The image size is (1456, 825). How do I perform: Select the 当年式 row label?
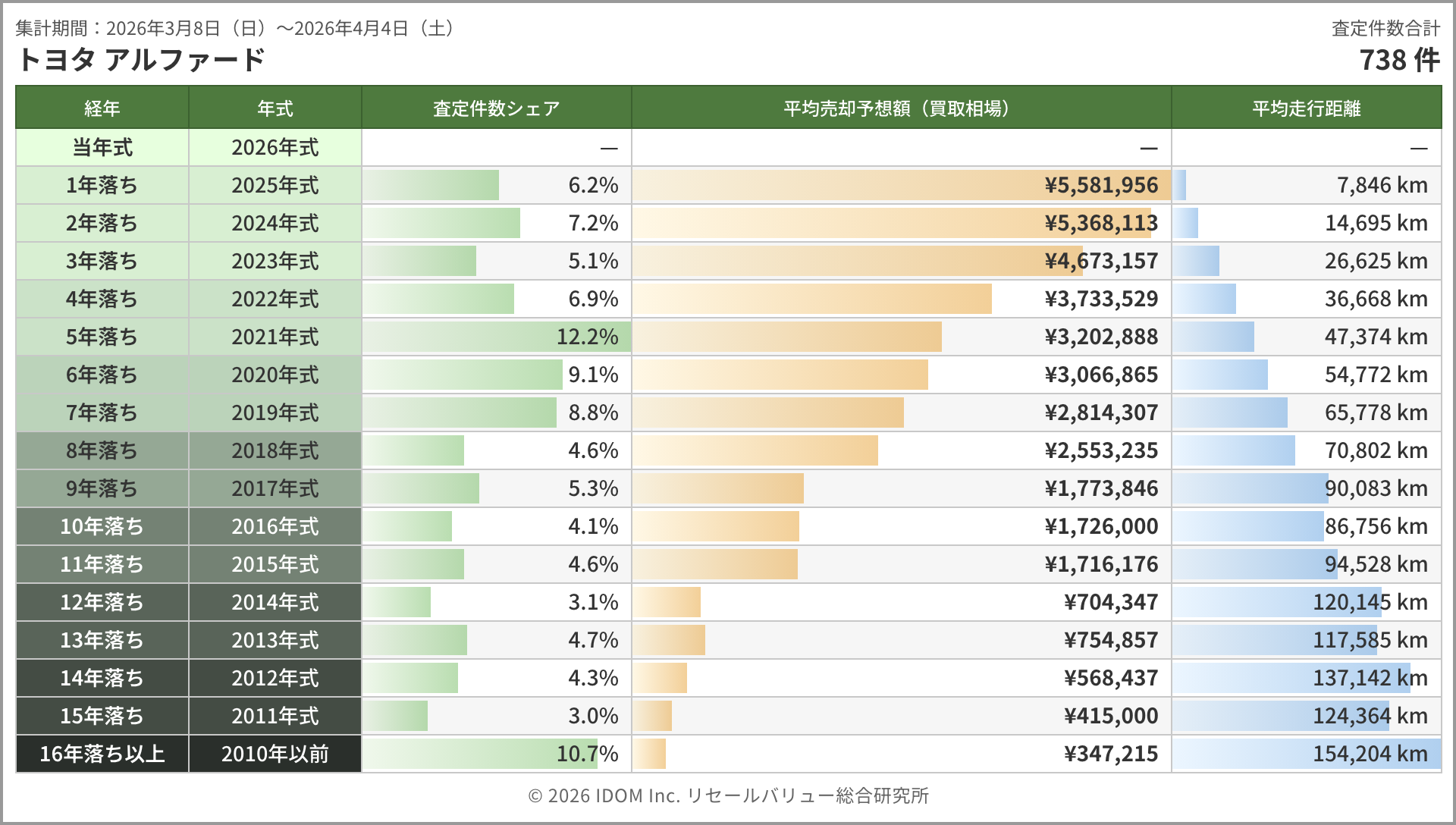[102, 147]
